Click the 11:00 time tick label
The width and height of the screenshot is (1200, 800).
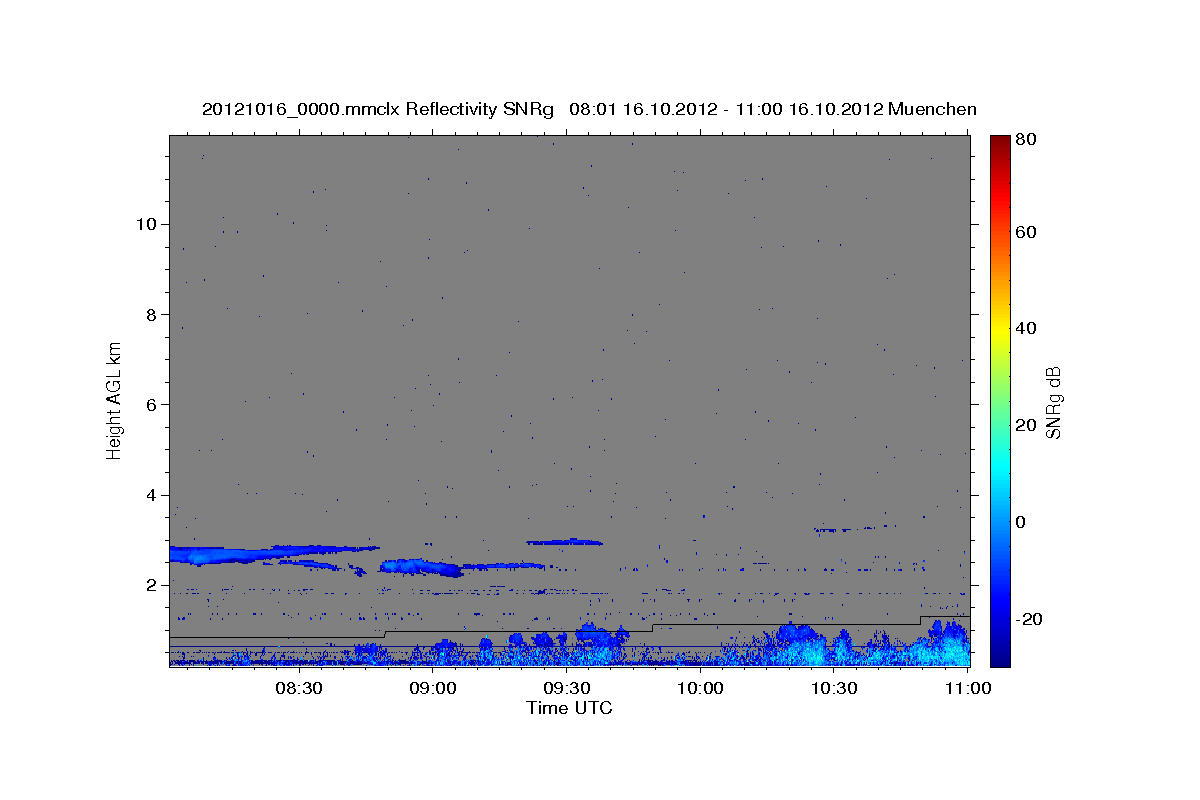pyautogui.click(x=968, y=689)
